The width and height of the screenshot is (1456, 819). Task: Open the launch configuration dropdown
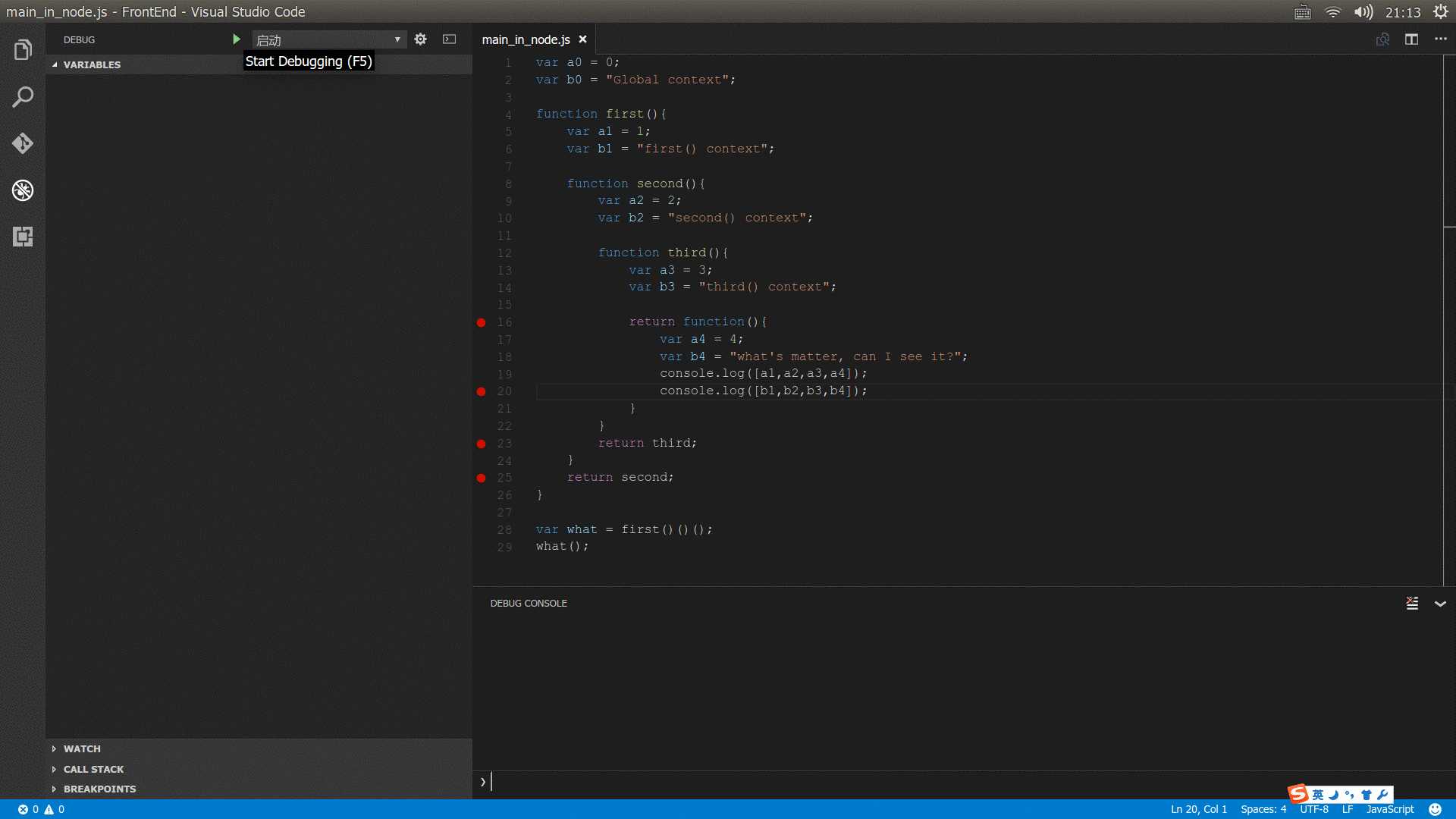tap(329, 39)
